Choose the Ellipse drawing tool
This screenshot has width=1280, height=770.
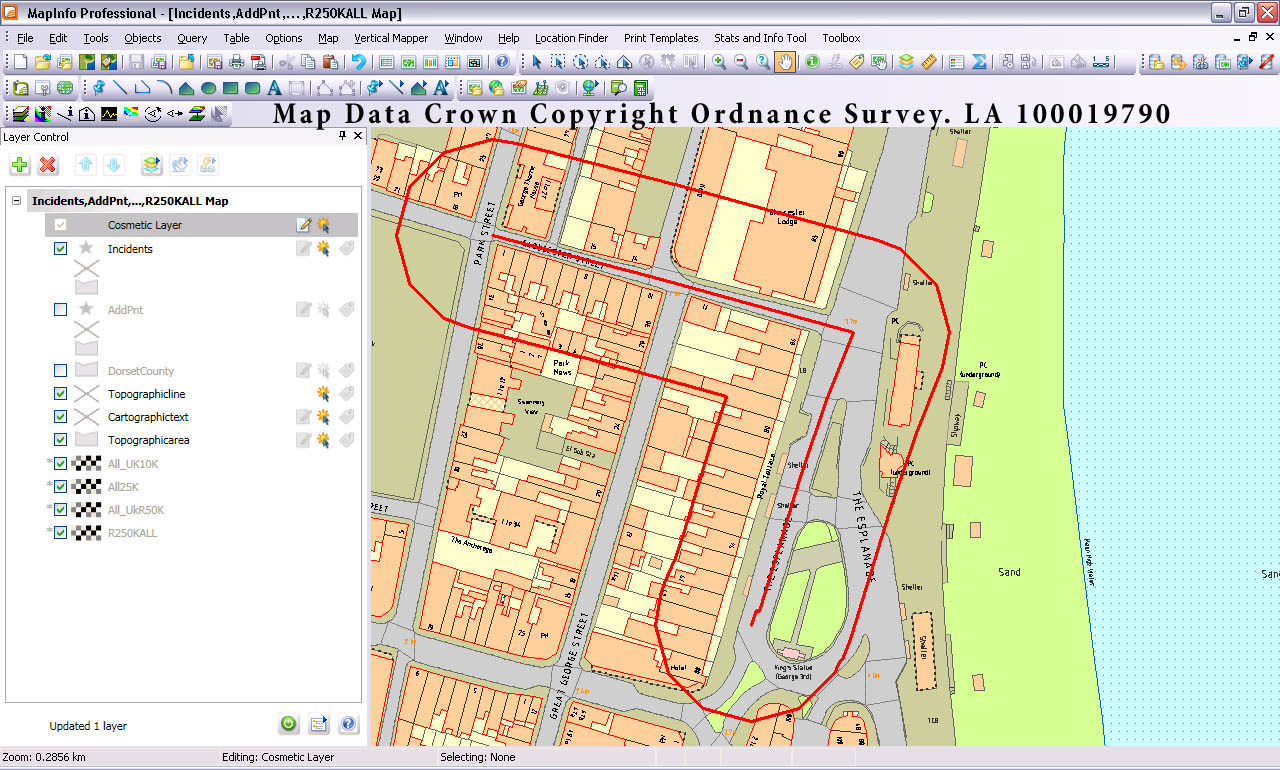click(208, 88)
